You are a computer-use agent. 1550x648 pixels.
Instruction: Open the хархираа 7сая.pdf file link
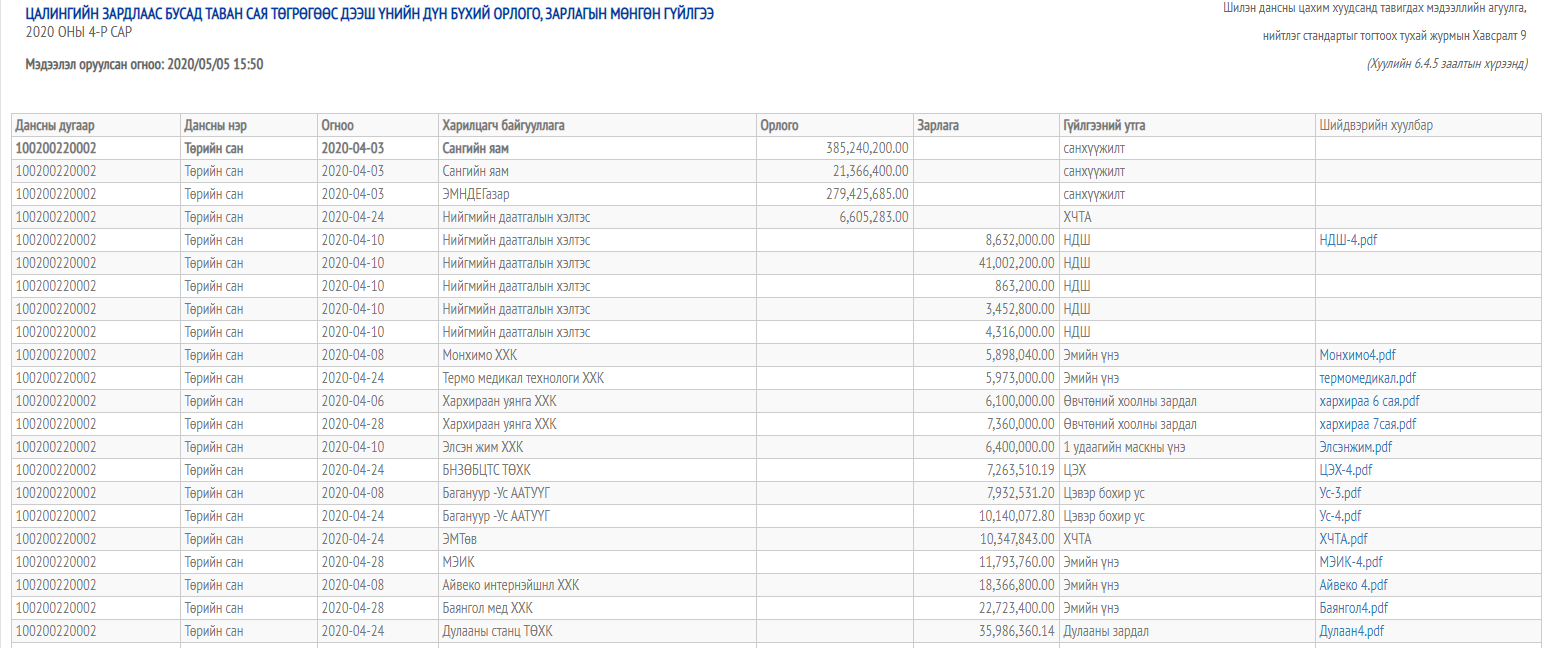[x=1367, y=424]
